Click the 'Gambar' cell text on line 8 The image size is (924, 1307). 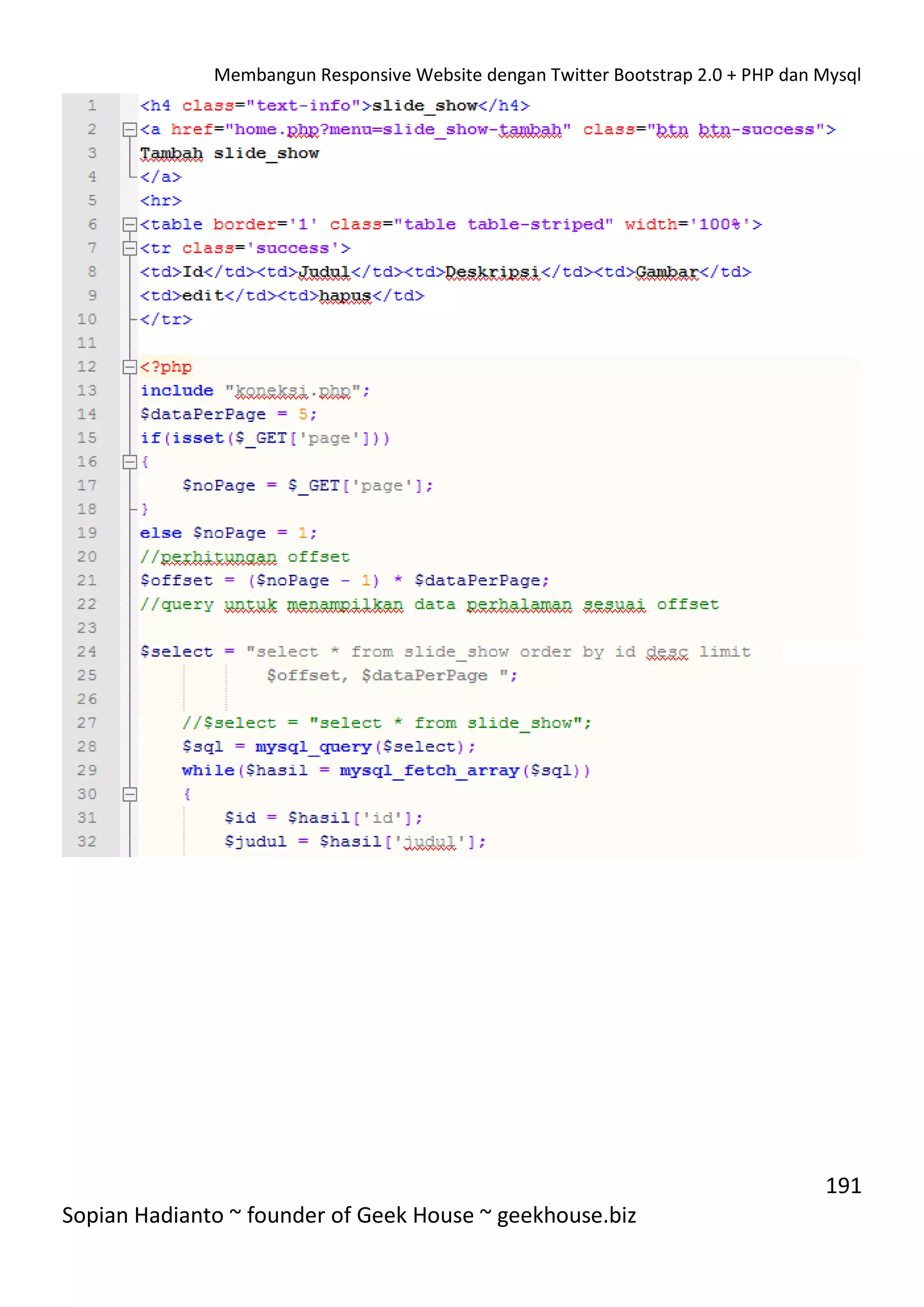pos(667,272)
